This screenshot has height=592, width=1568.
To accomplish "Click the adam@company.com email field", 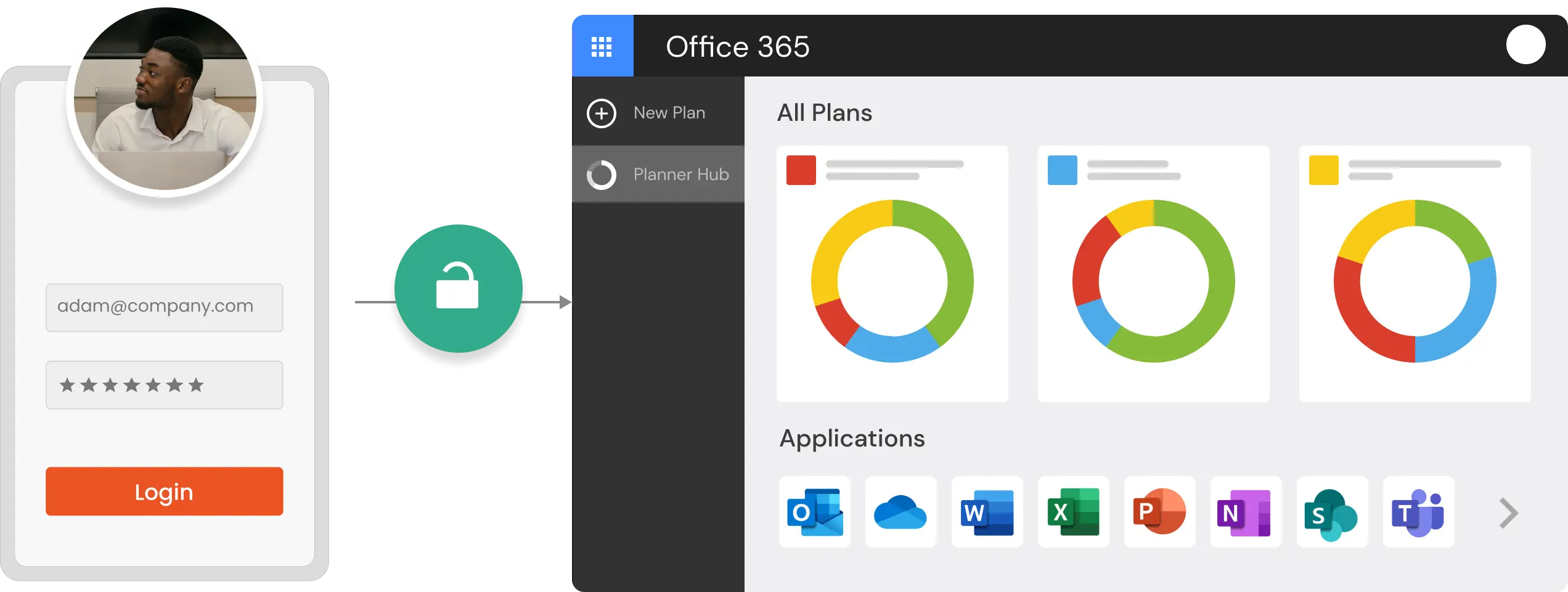I will (x=164, y=306).
